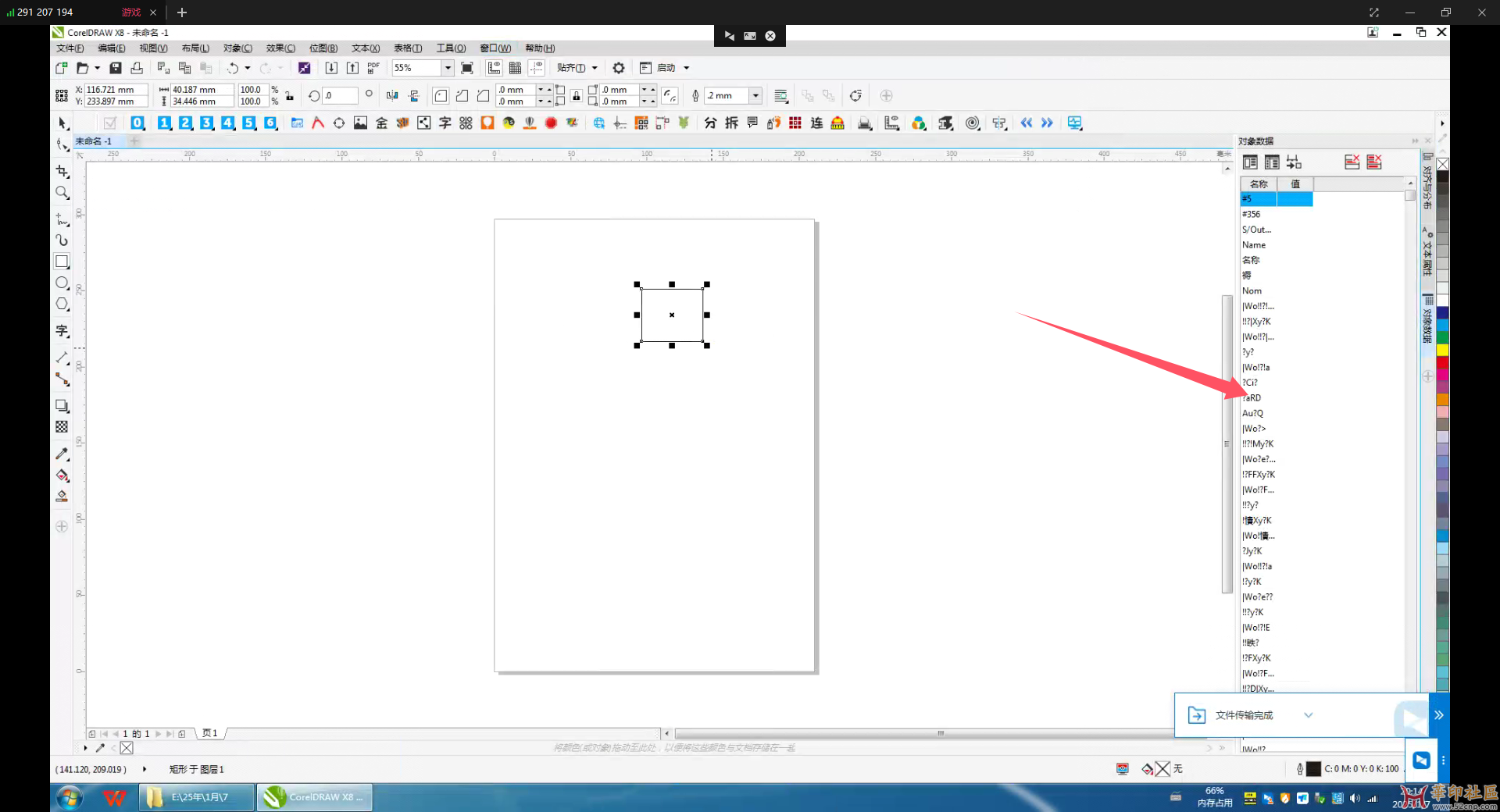This screenshot has width=1500, height=812.
Task: Select the Crop tool
Action: 62,171
